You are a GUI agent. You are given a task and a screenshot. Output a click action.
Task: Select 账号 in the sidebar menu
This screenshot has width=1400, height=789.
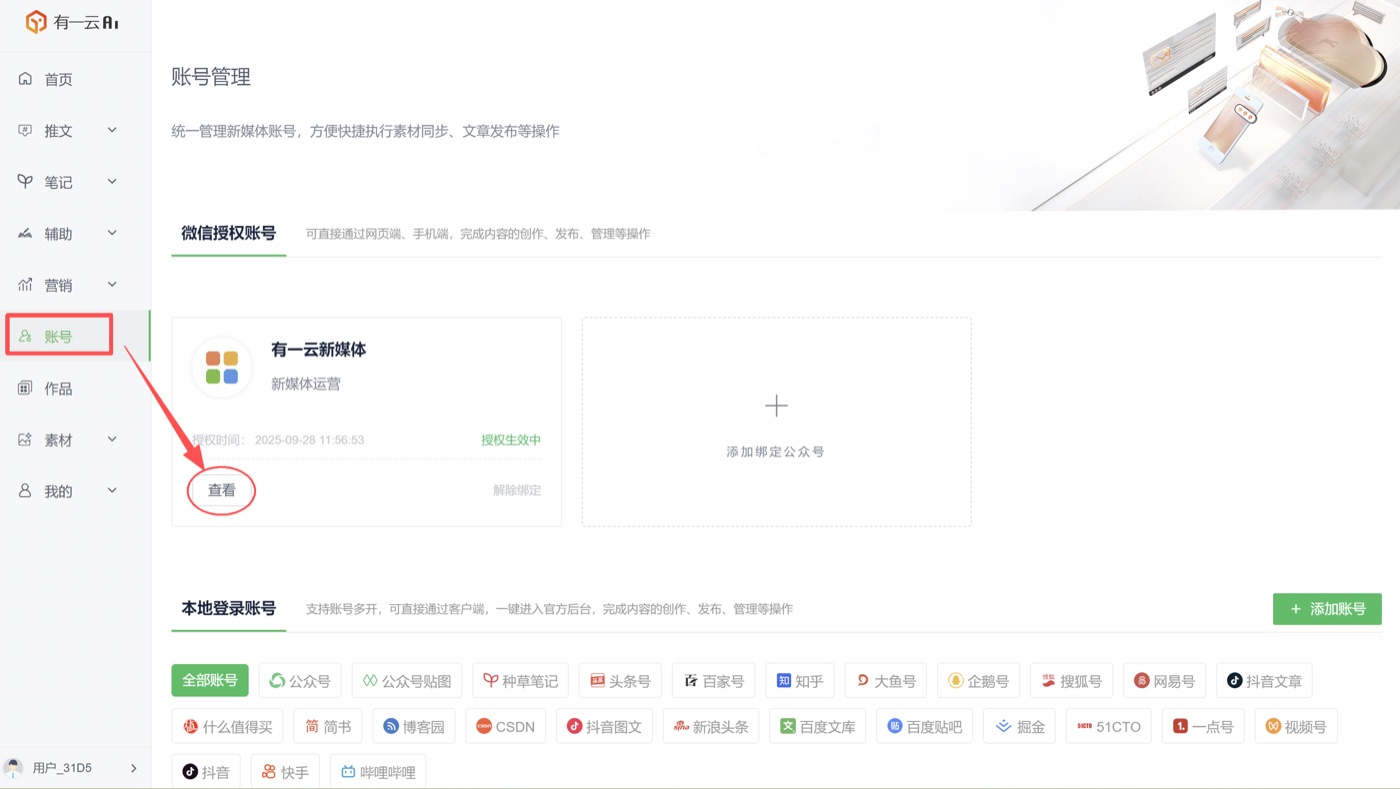click(x=75, y=336)
